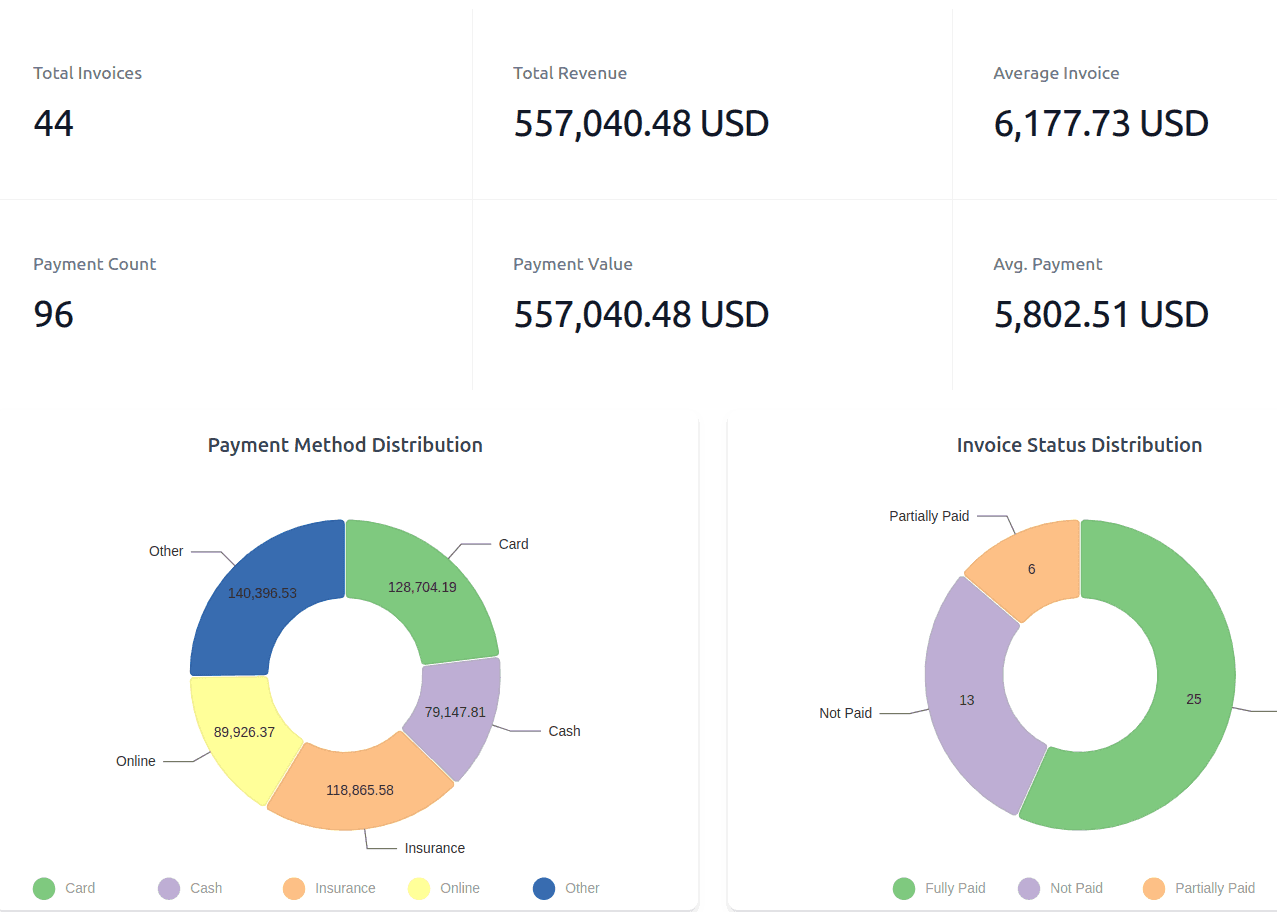Click the Online callout label beside donut
This screenshot has height=912, width=1277.
(x=136, y=761)
